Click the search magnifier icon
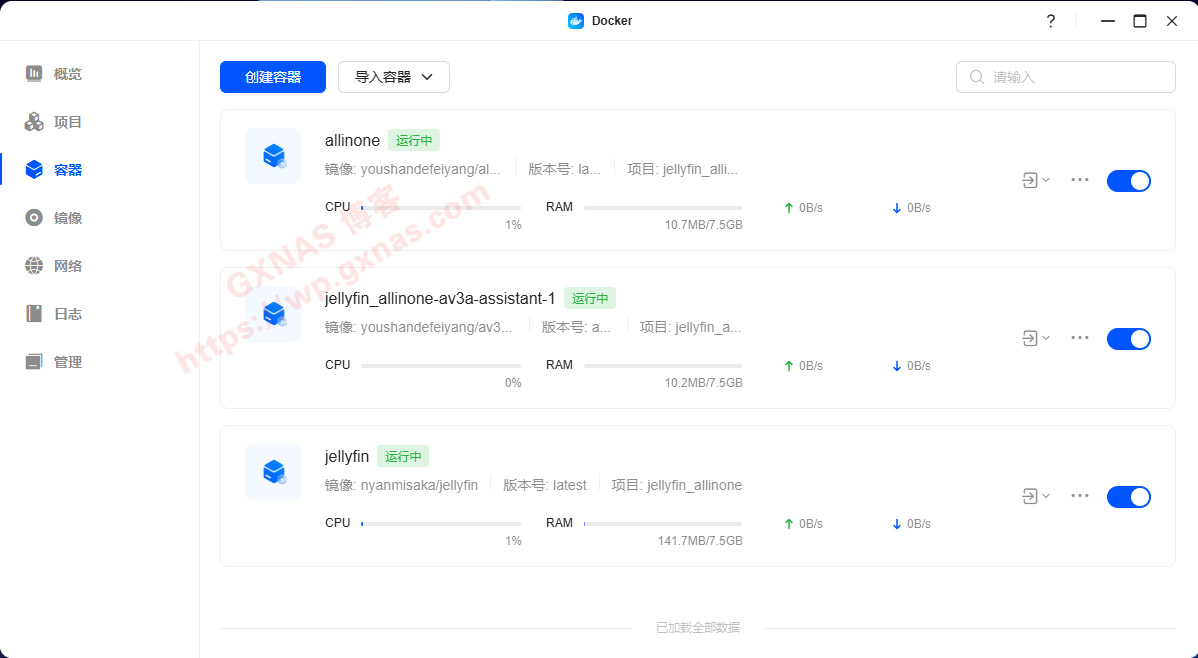Image resolution: width=1198 pixels, height=658 pixels. pyautogui.click(x=977, y=77)
